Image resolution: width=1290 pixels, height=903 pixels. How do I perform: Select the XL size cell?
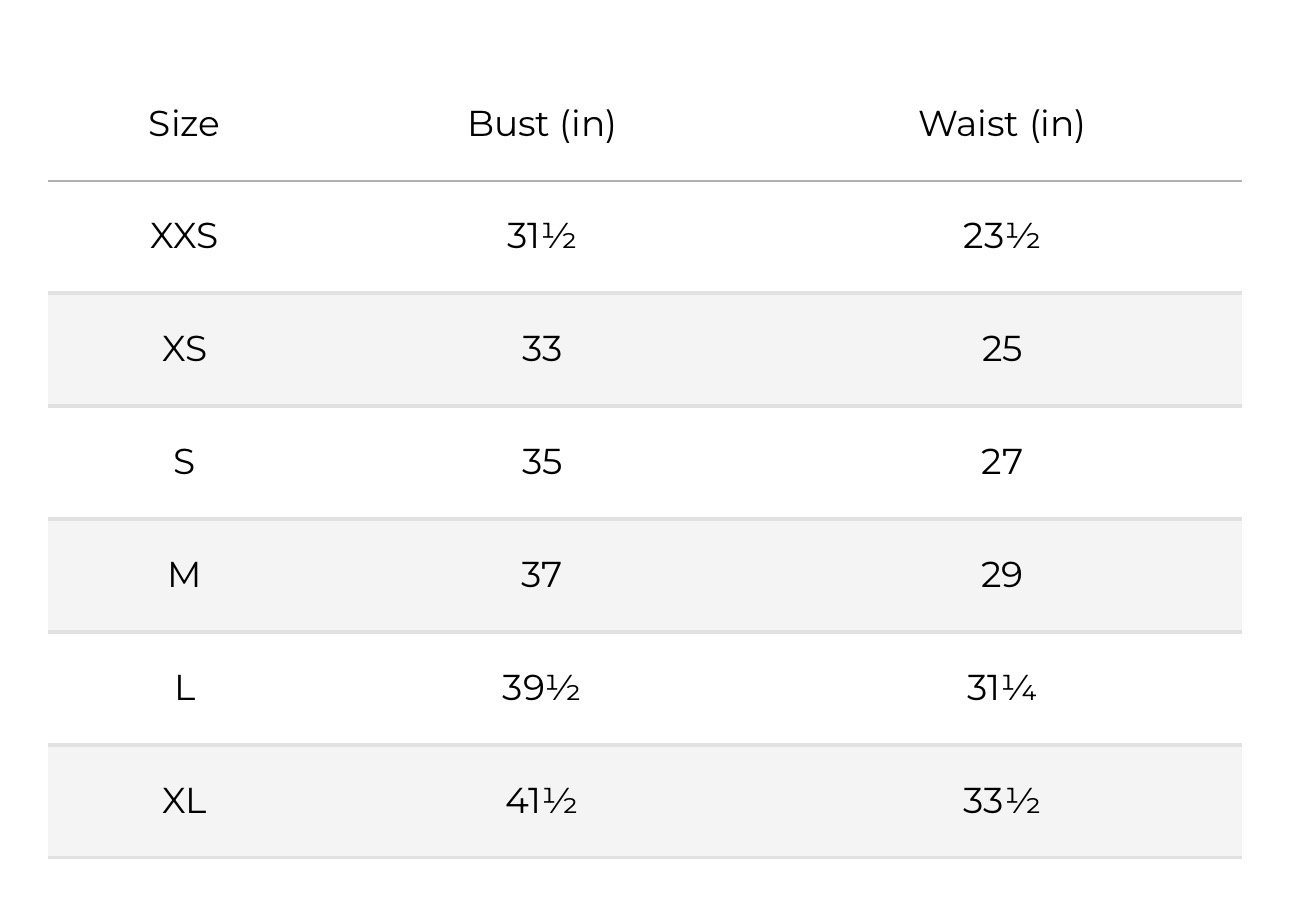coord(184,801)
